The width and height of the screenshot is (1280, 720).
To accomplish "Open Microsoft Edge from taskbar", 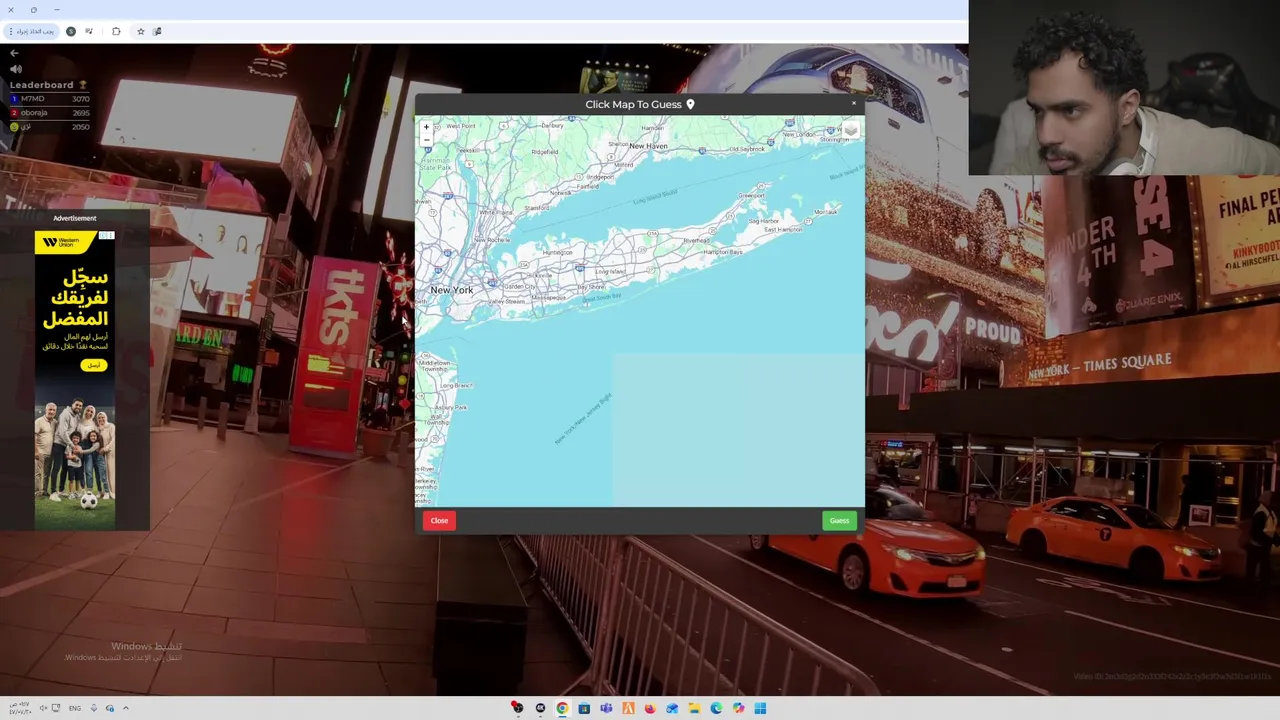I will coord(716,708).
